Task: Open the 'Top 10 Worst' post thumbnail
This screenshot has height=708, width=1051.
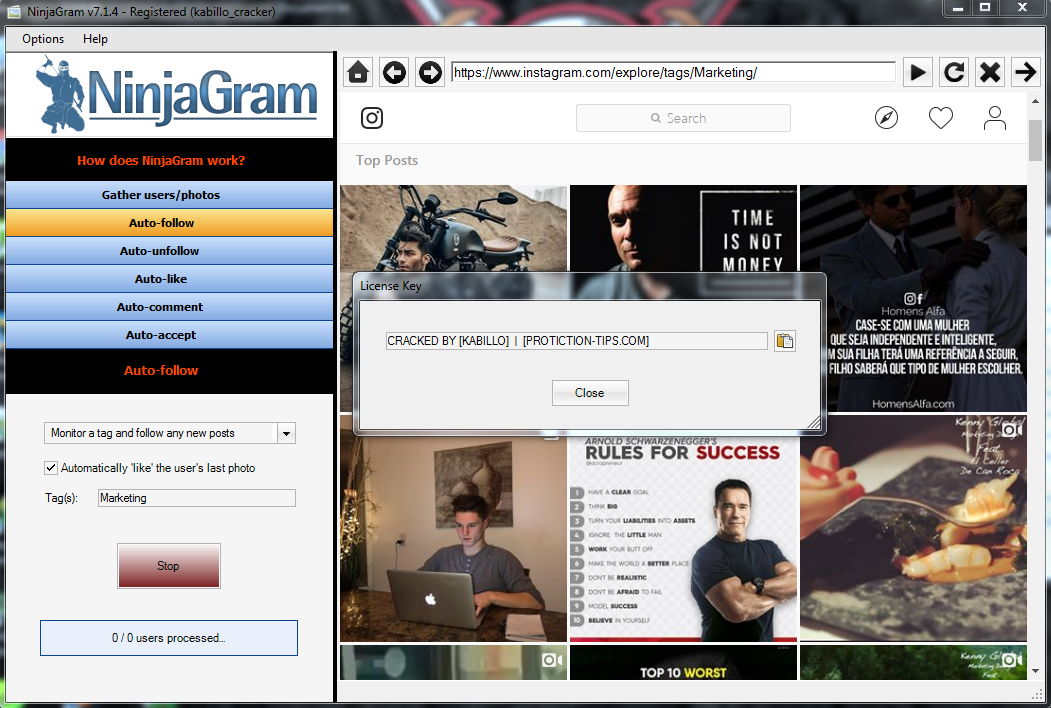Action: [683, 663]
